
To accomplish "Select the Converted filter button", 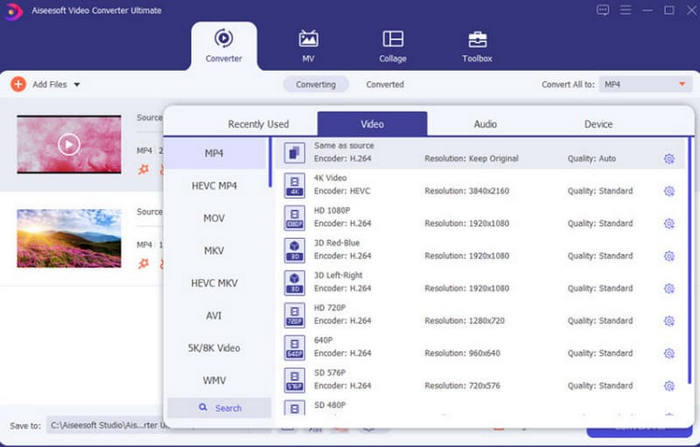I will point(385,84).
